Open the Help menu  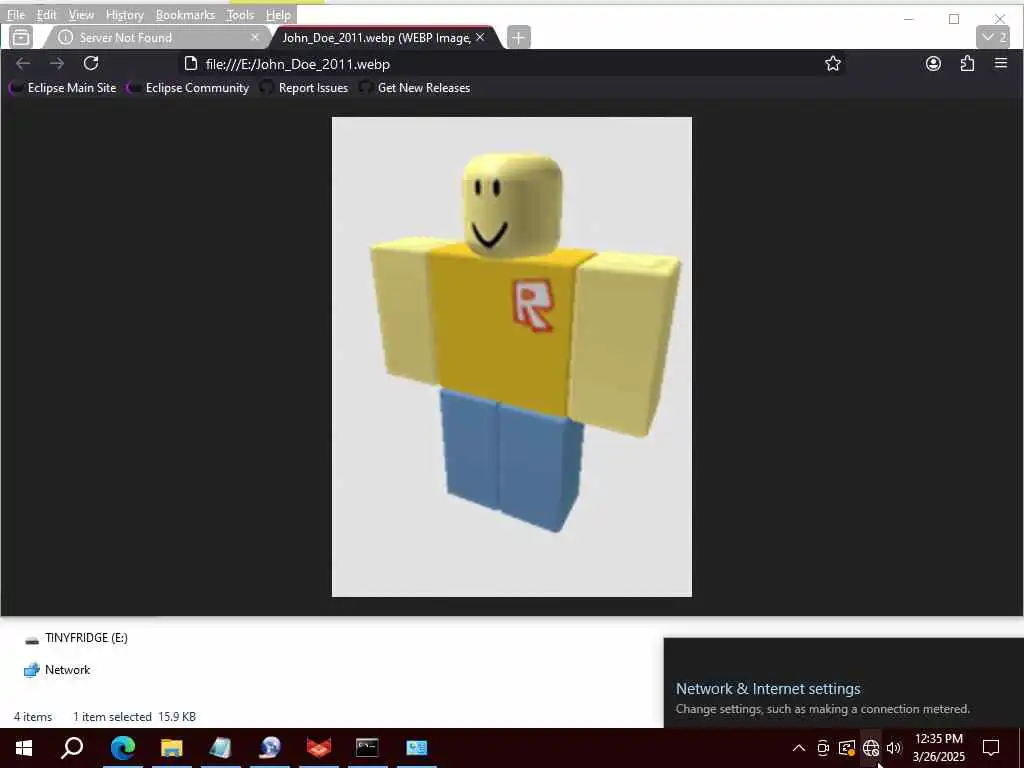278,14
